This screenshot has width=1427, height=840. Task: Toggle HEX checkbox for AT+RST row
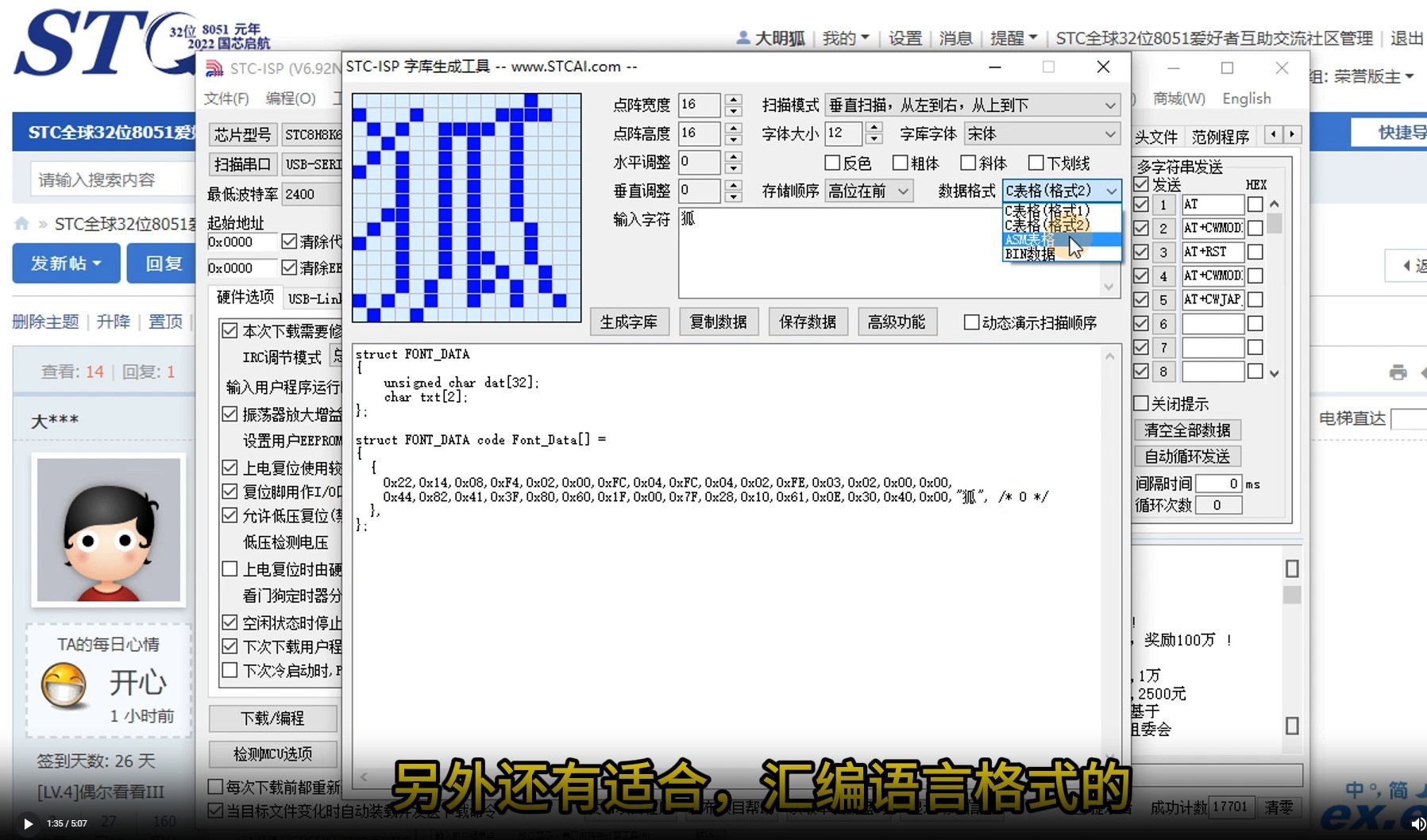[x=1255, y=252]
